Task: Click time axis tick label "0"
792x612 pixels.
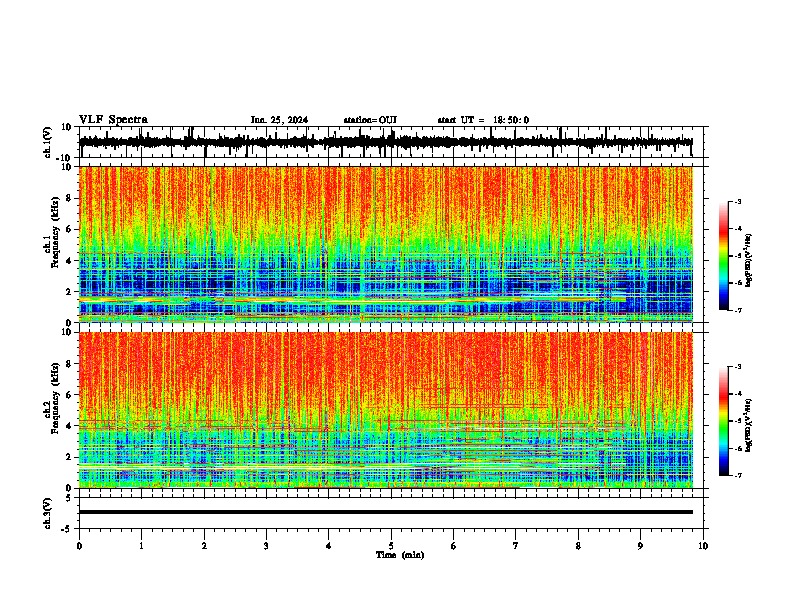Action: tap(79, 546)
